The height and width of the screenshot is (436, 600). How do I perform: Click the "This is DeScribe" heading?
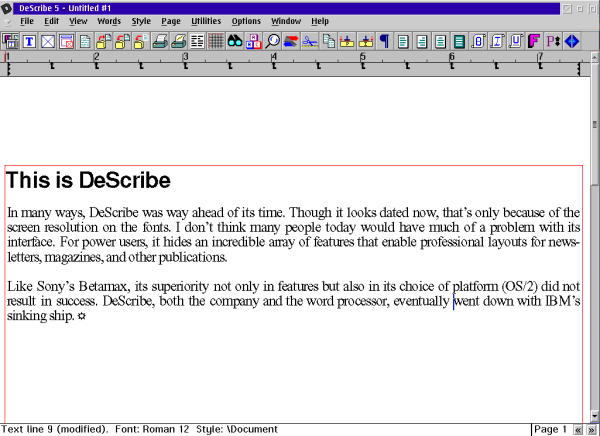tap(88, 180)
